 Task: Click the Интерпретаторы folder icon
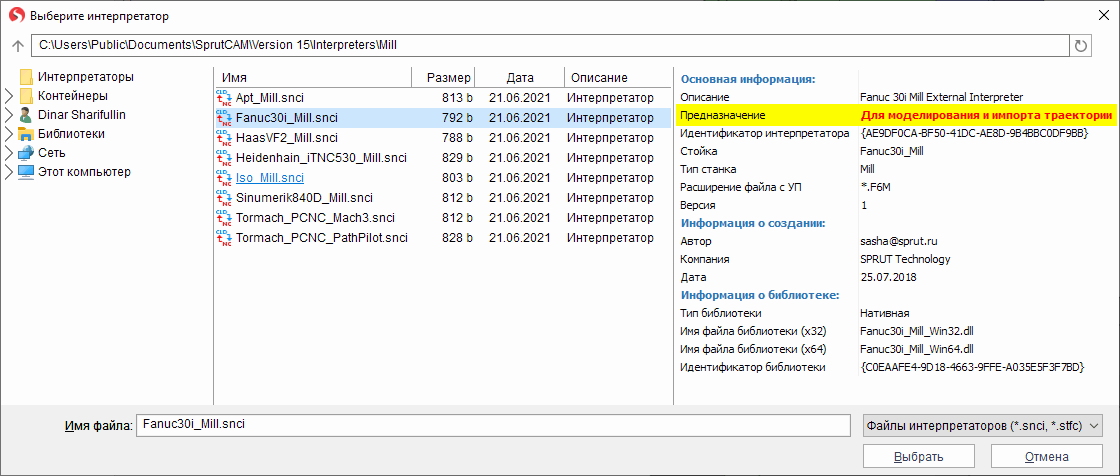tap(26, 76)
